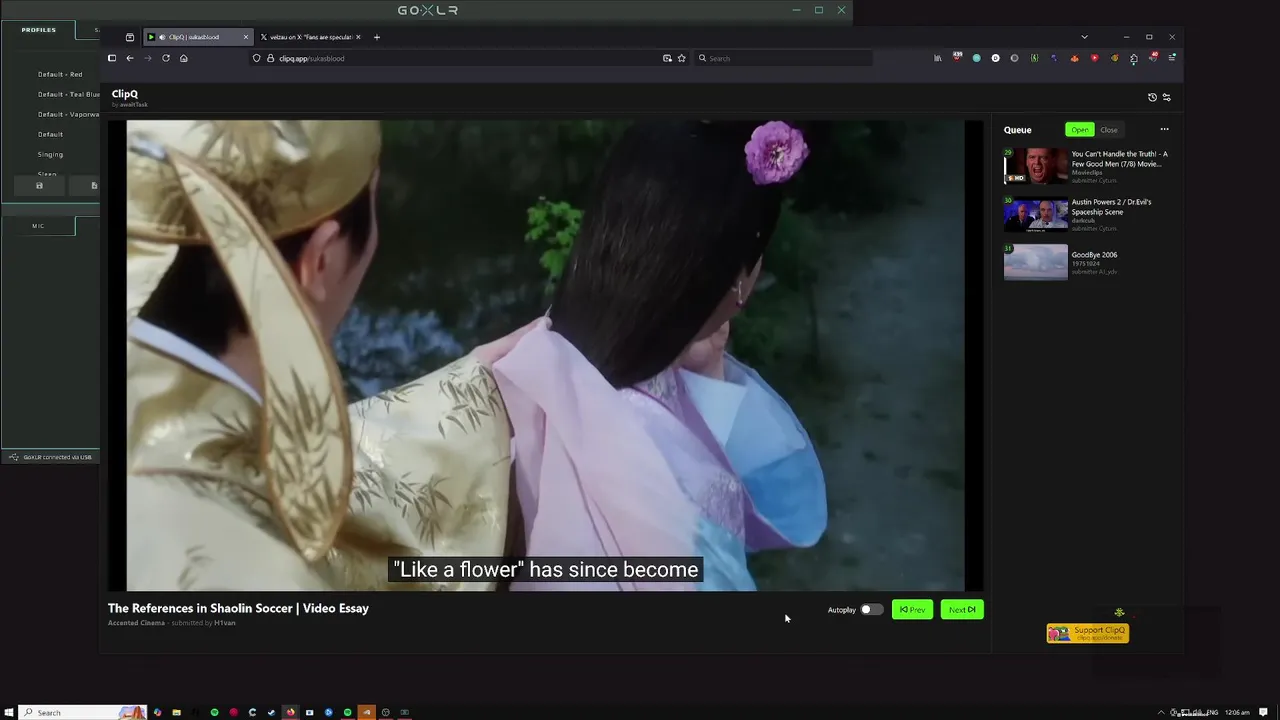Open the Support ClipQ donation link
1280x720 pixels.
coord(1088,633)
